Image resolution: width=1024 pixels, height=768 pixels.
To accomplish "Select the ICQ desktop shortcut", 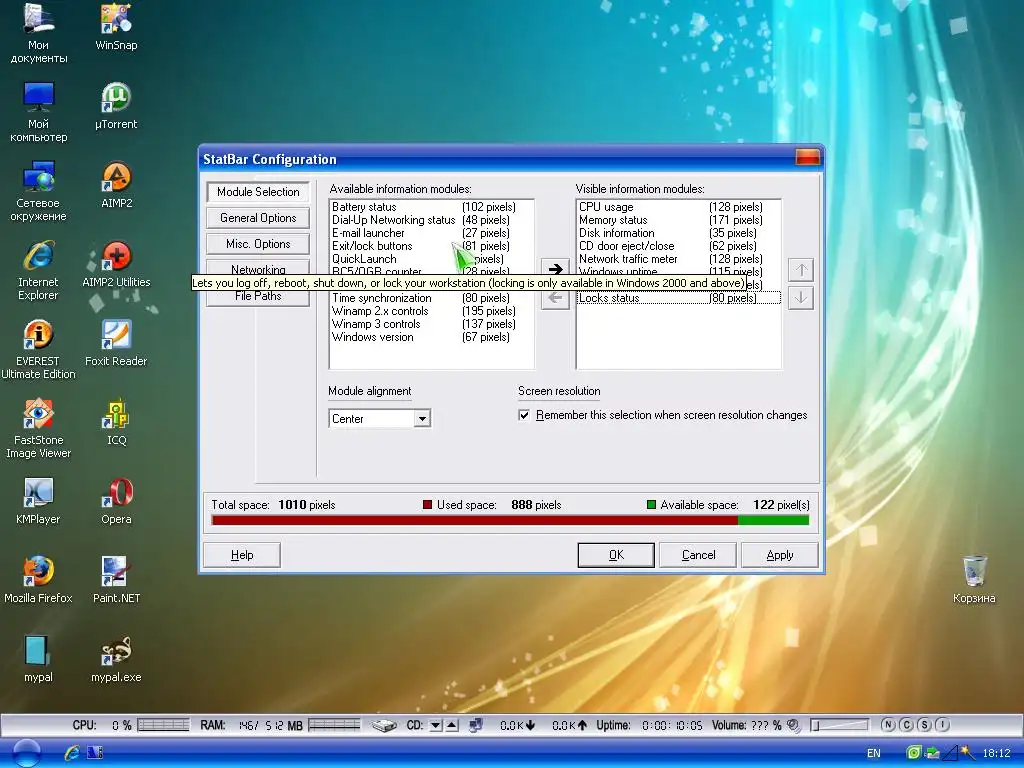I will 116,421.
